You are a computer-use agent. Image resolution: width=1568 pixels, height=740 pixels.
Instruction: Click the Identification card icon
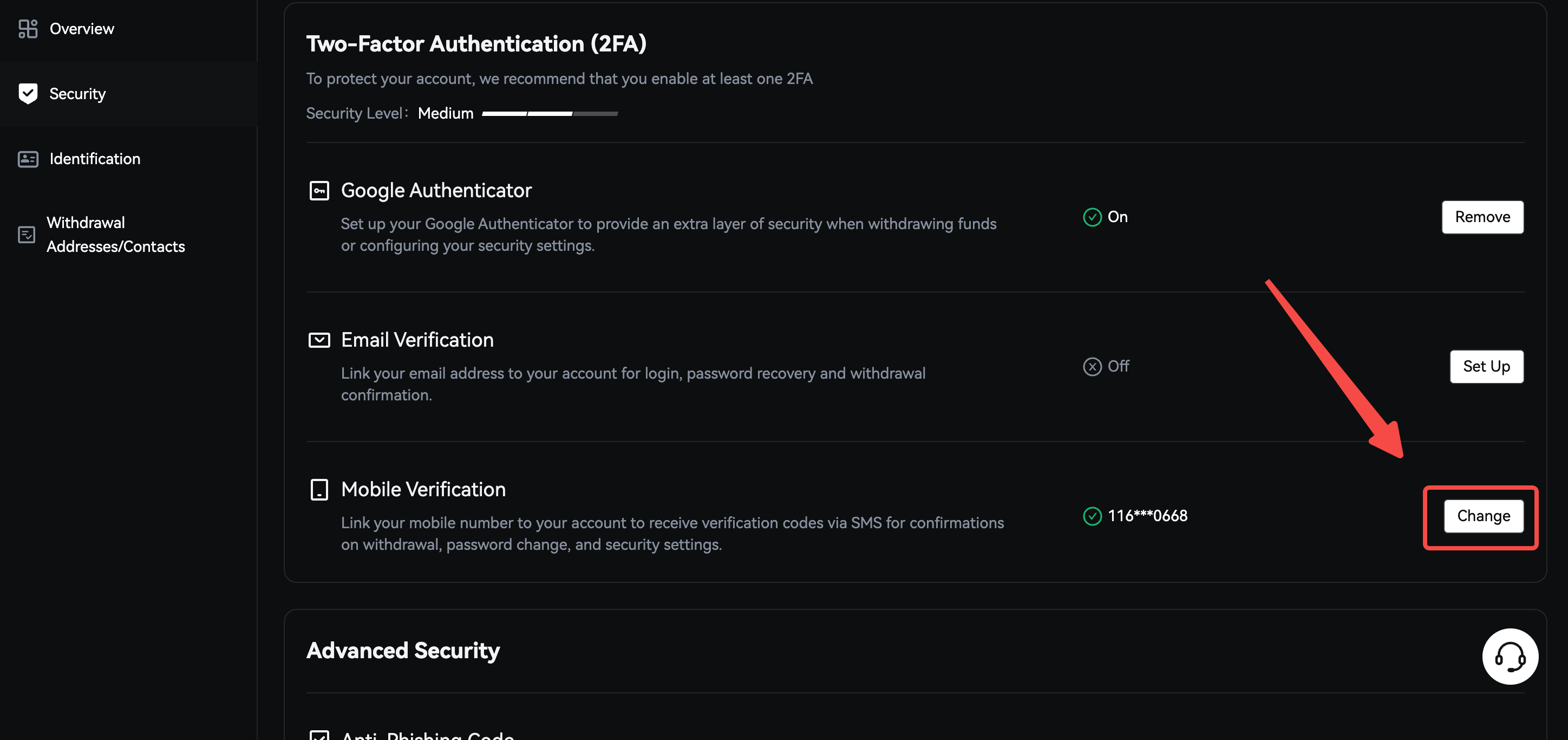click(28, 159)
